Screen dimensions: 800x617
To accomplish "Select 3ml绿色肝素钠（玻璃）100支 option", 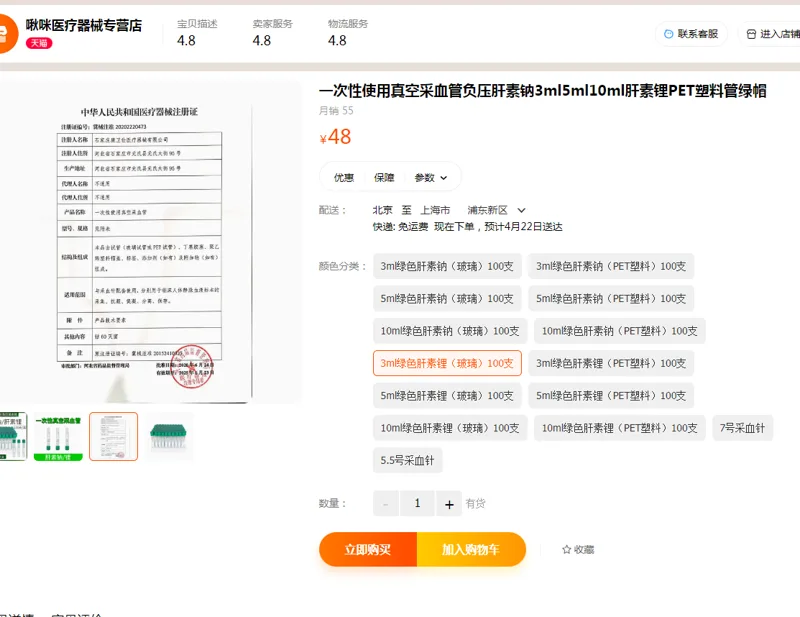I will [x=447, y=266].
